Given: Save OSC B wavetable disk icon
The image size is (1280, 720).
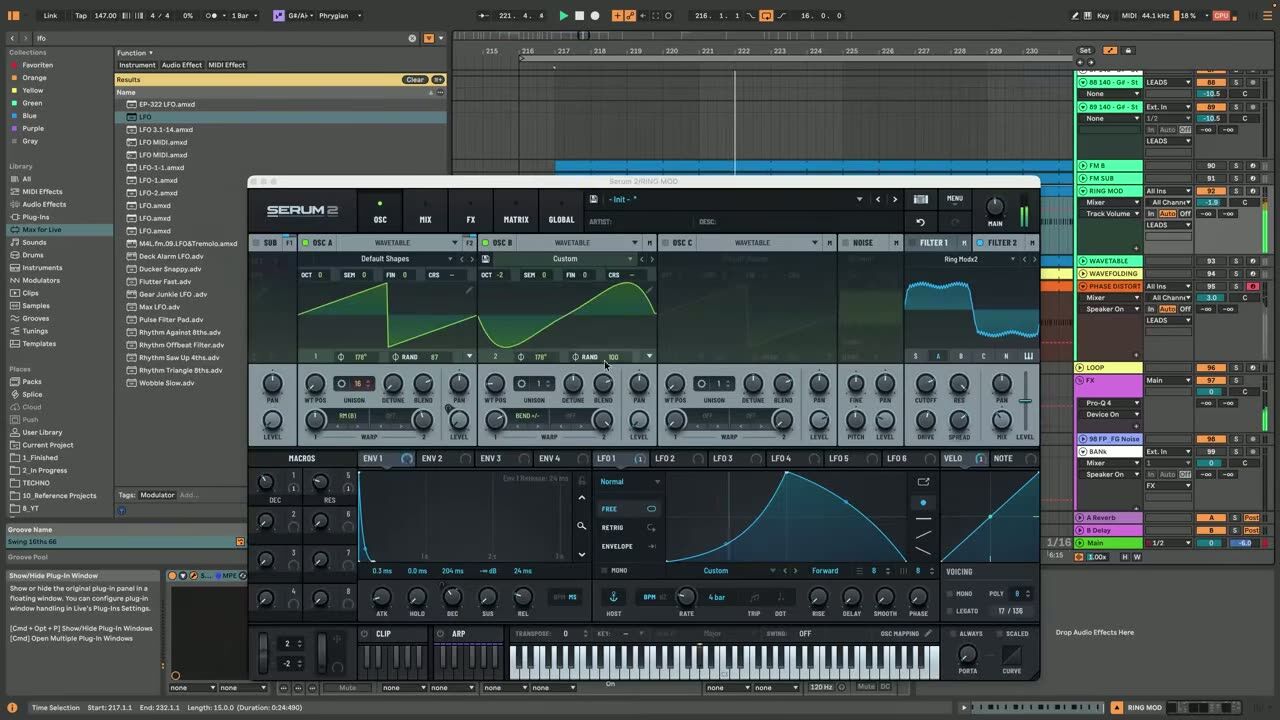Looking at the screenshot, I should (x=486, y=259).
